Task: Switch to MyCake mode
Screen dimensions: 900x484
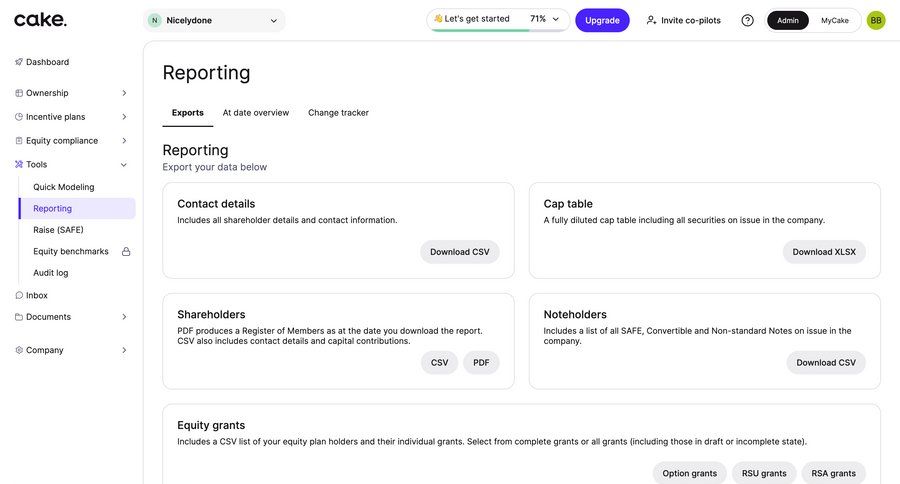Action: tap(835, 21)
